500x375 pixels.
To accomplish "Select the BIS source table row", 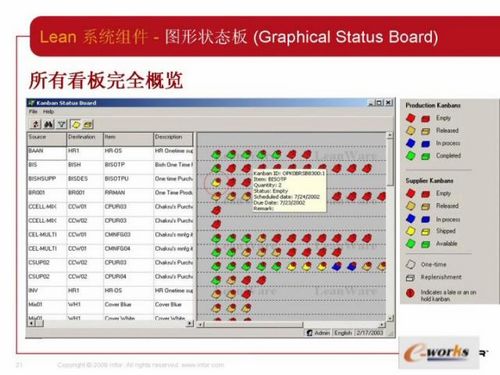I will coord(110,165).
